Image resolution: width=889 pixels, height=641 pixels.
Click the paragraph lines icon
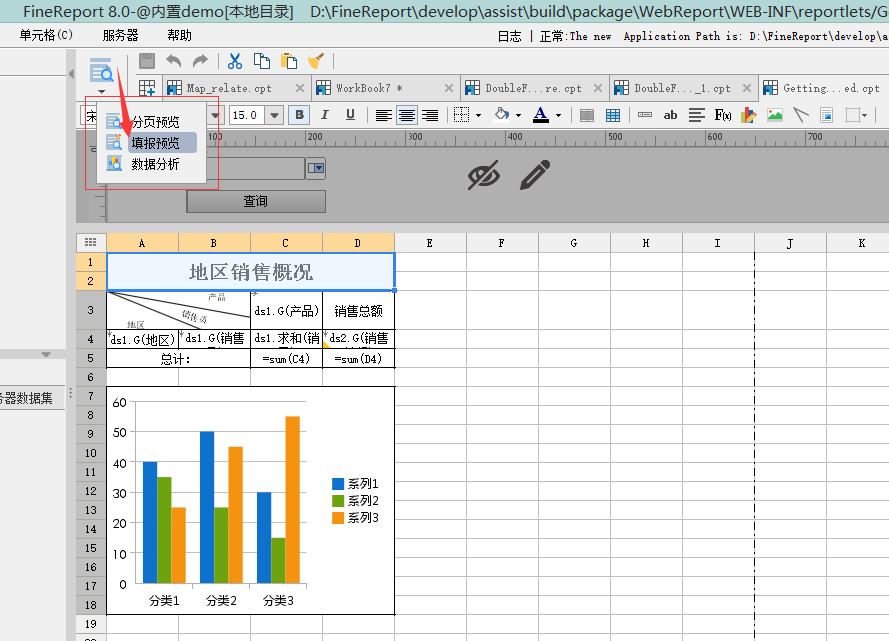coord(697,115)
